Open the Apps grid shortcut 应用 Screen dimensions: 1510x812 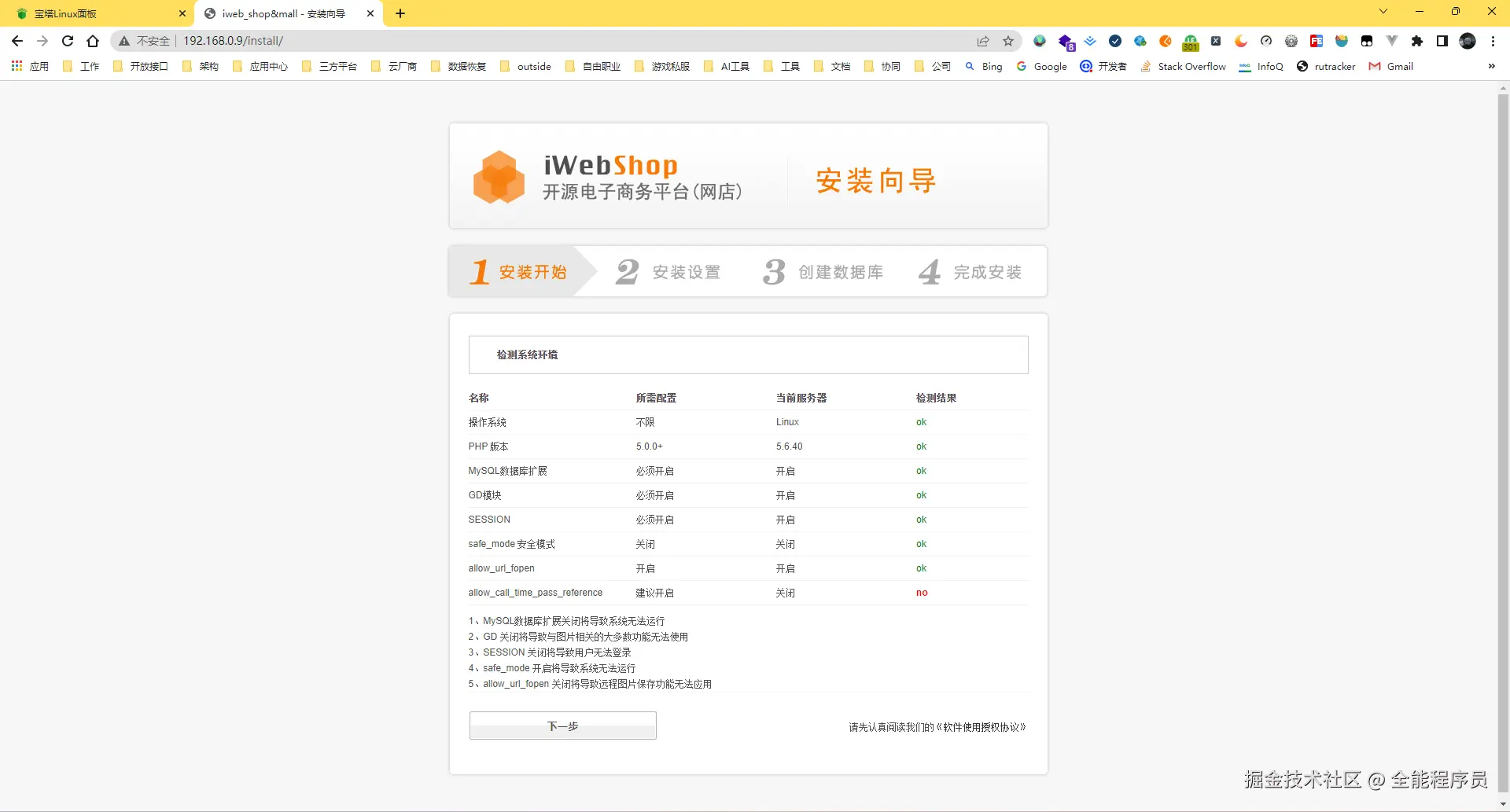(x=30, y=67)
